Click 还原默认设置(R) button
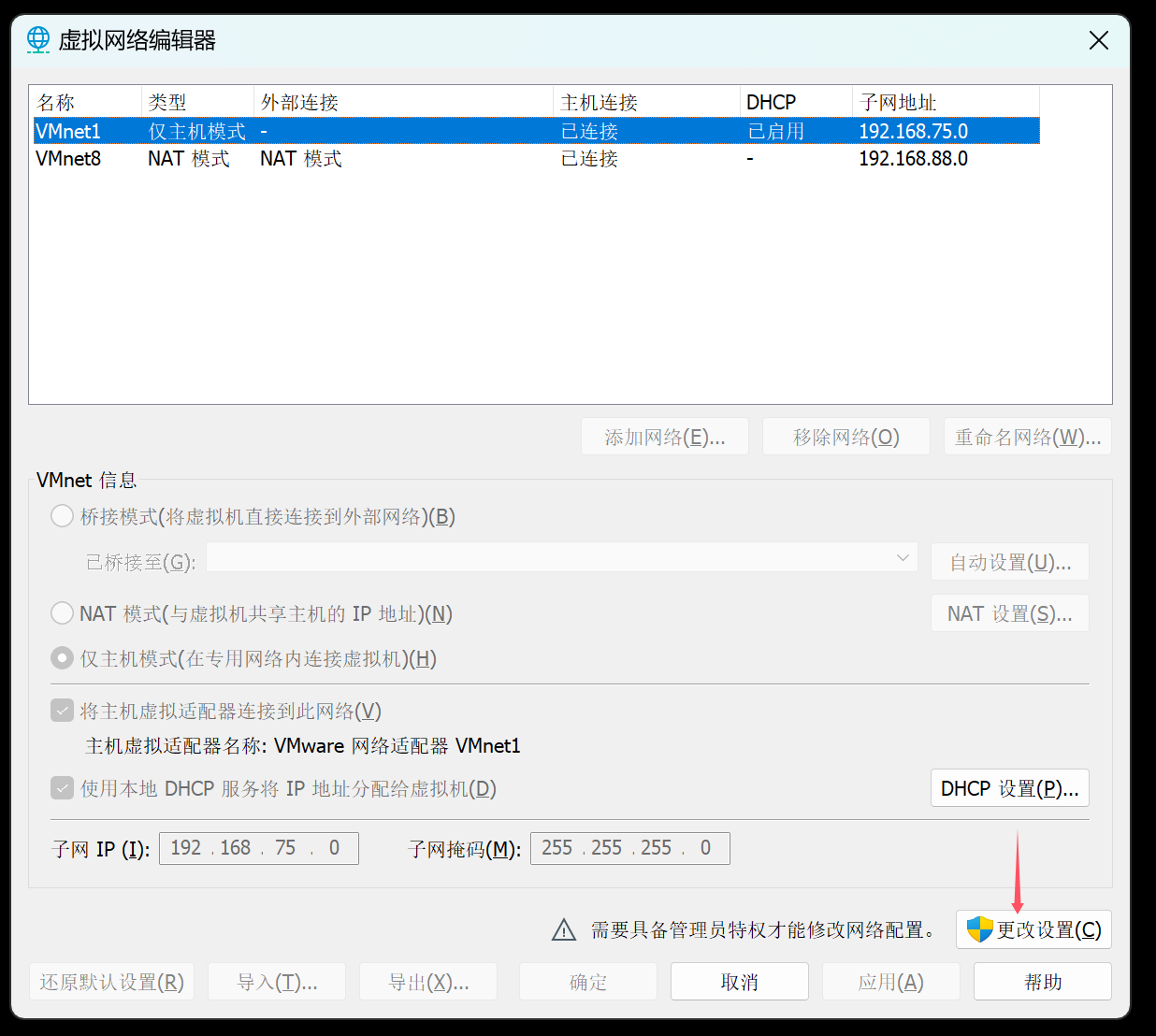 pos(111,982)
